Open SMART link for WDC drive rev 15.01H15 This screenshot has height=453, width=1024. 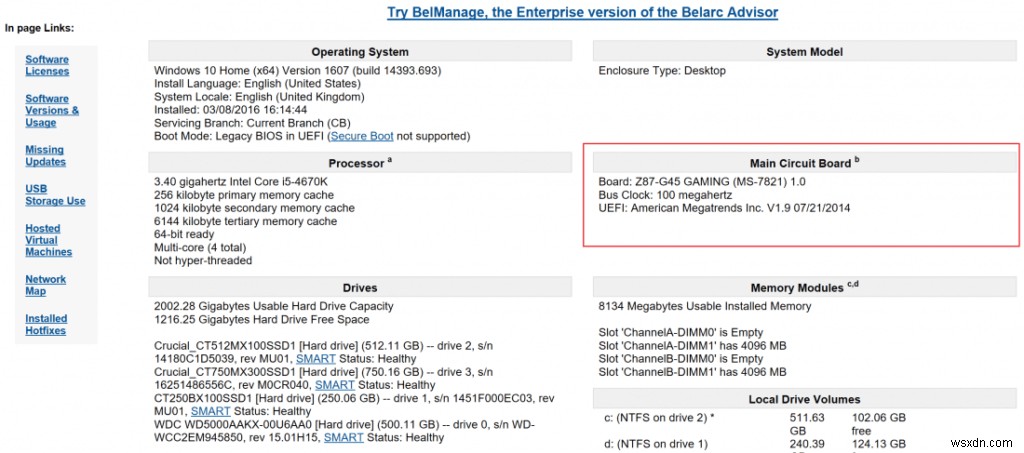343,437
